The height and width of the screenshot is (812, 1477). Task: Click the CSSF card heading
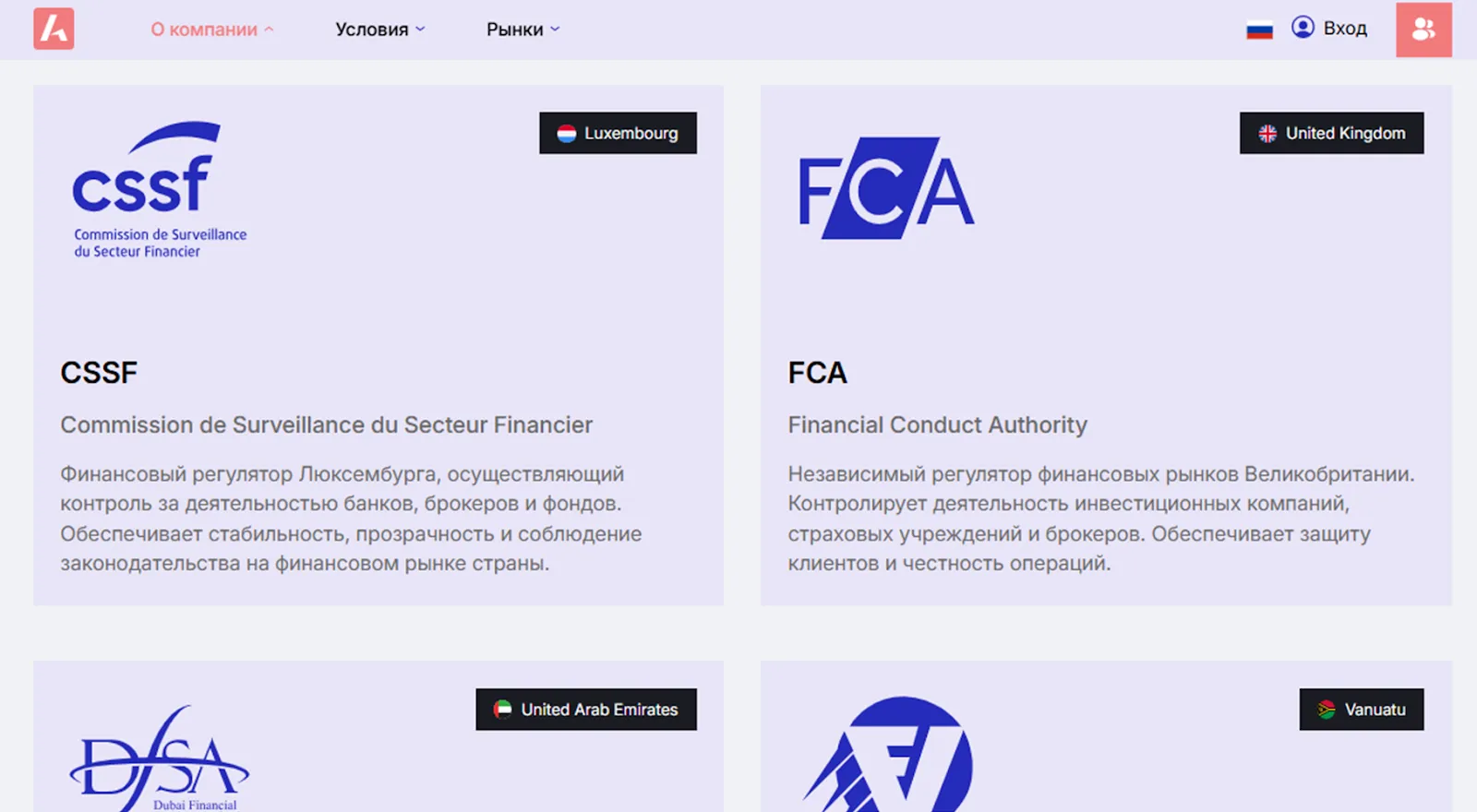[99, 373]
